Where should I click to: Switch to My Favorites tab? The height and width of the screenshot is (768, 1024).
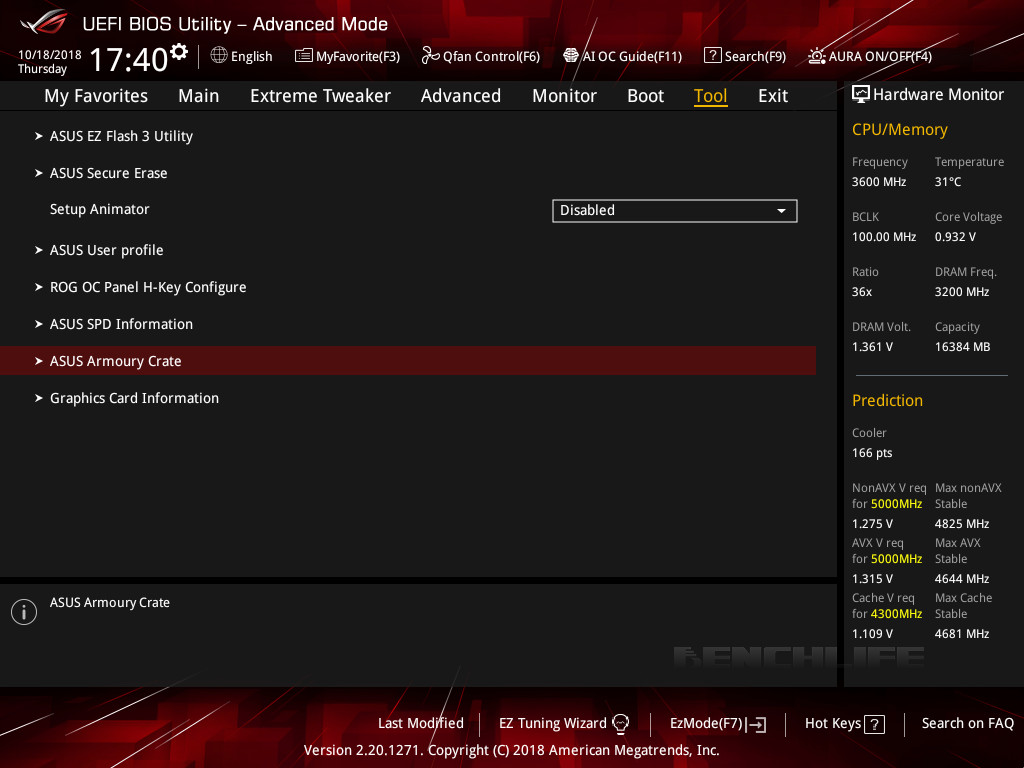tap(96, 96)
